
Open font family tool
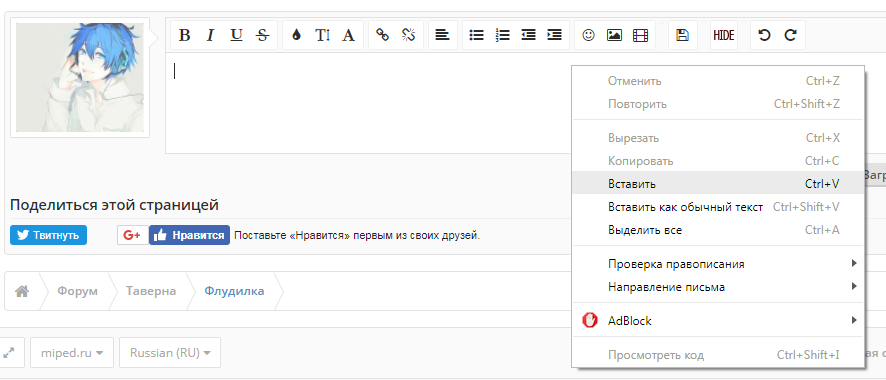coord(349,35)
